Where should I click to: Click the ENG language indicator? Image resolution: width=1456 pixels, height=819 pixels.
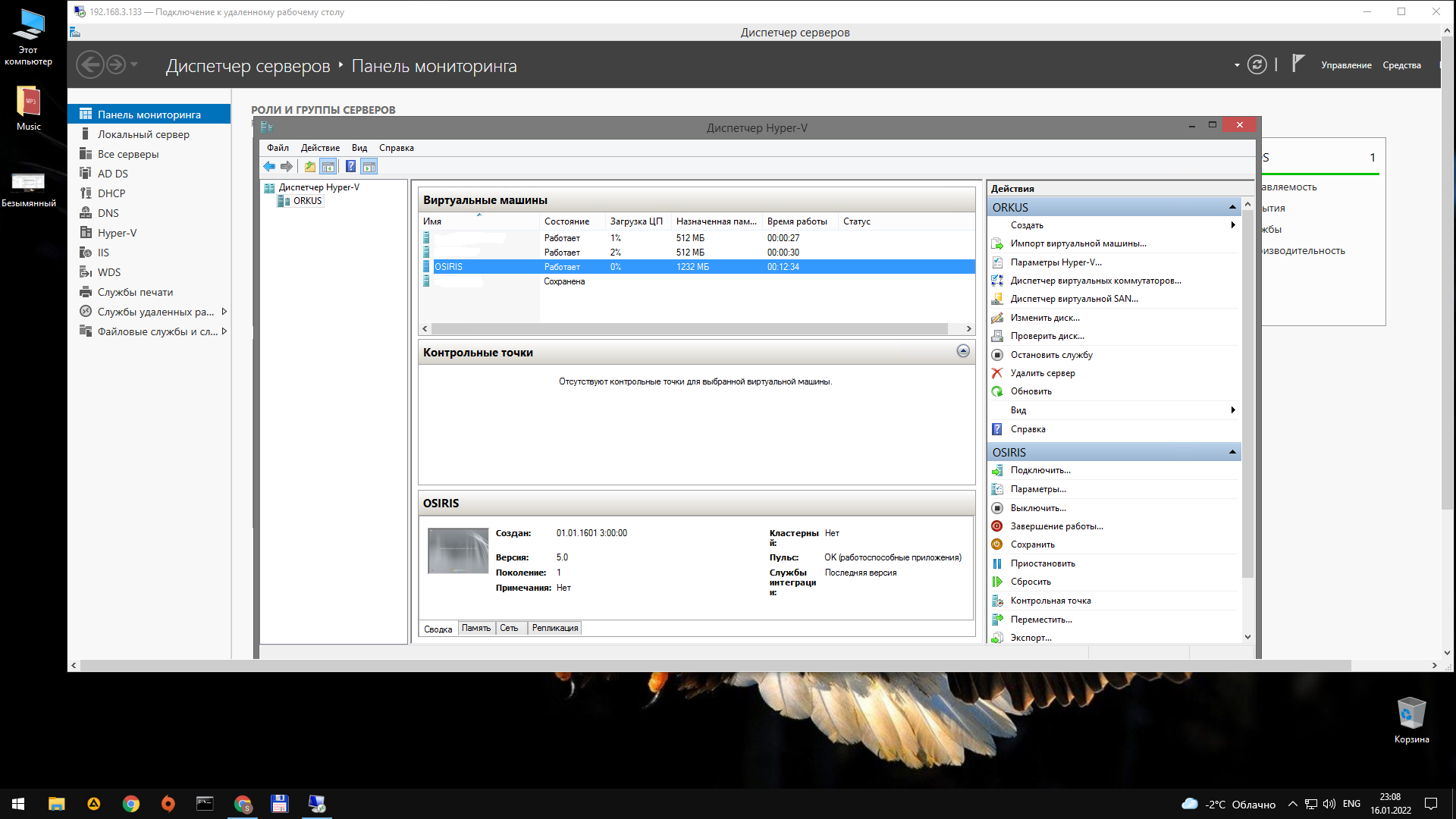(x=1351, y=804)
